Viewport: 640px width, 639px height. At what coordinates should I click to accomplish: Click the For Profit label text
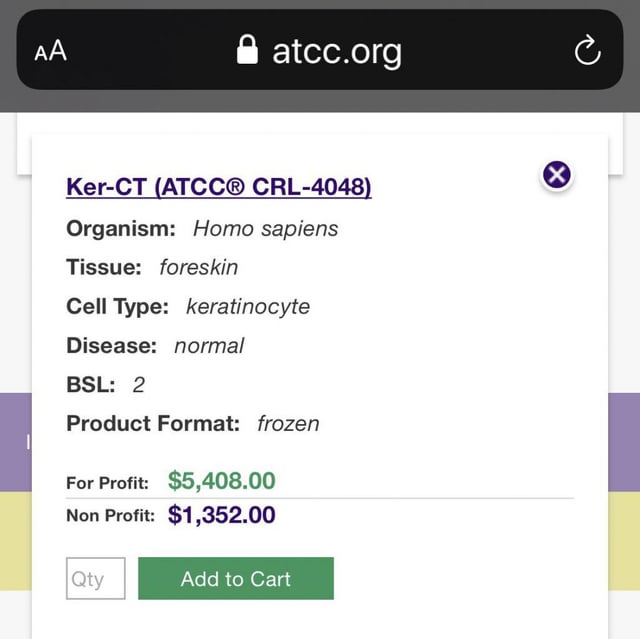(x=107, y=483)
